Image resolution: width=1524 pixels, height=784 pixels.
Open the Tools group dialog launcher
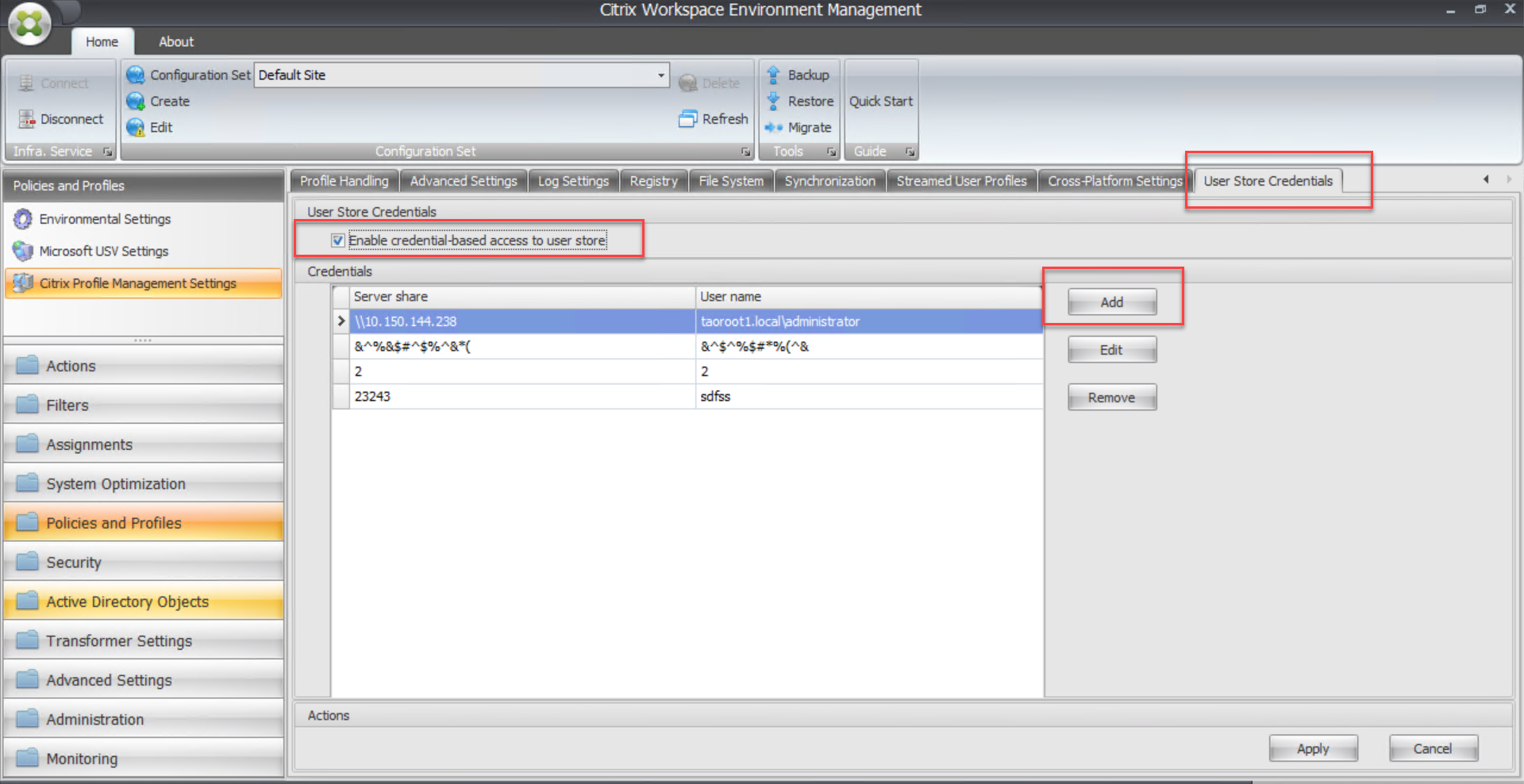coord(832,151)
